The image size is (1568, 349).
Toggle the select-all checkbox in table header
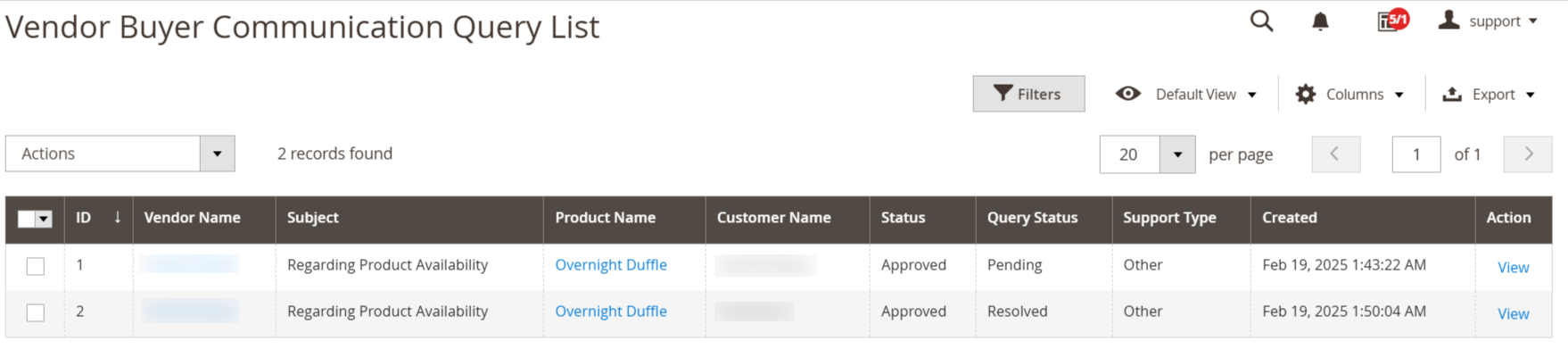click(x=26, y=219)
